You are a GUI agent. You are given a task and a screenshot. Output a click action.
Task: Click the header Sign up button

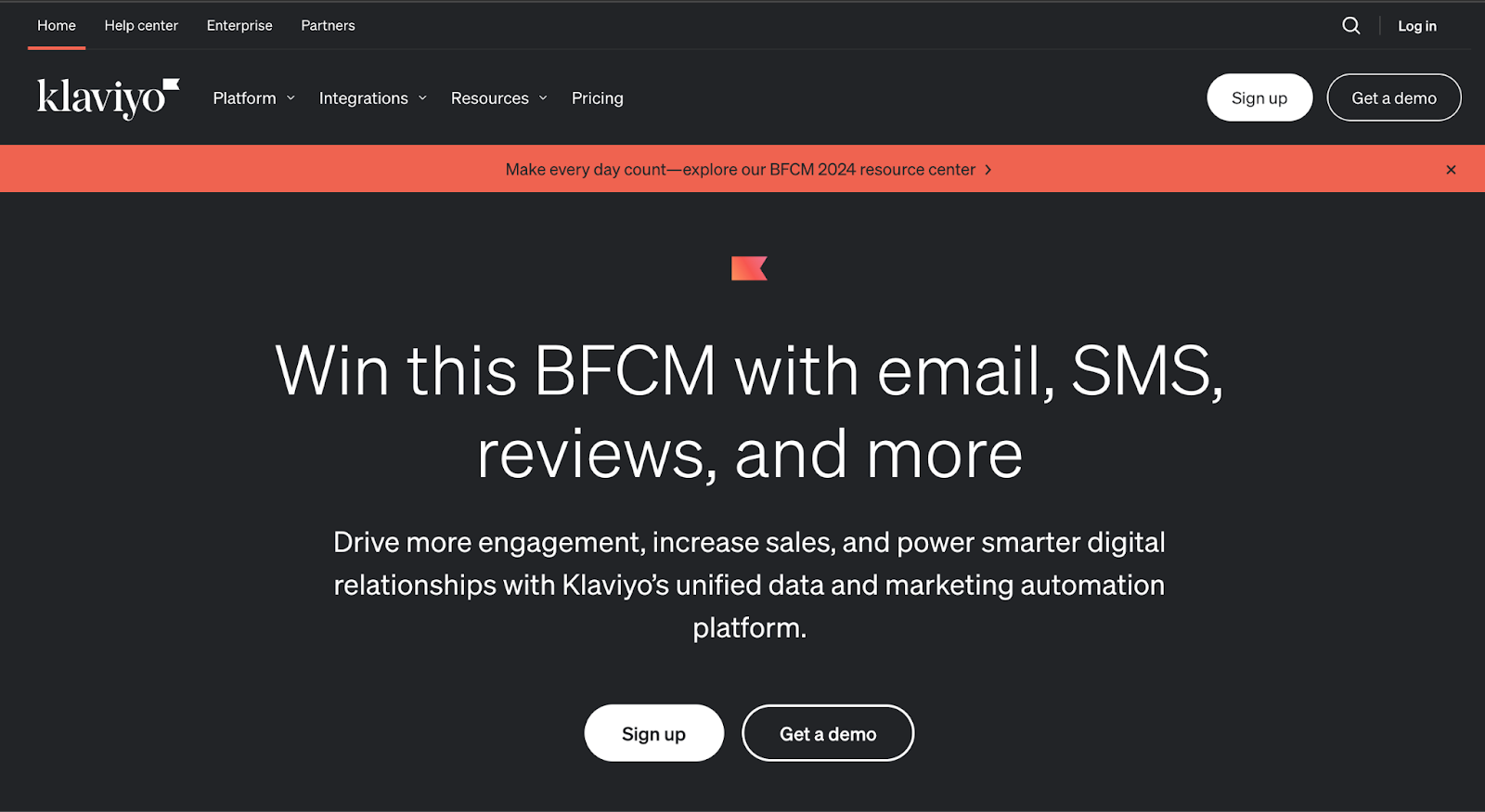click(x=1259, y=97)
